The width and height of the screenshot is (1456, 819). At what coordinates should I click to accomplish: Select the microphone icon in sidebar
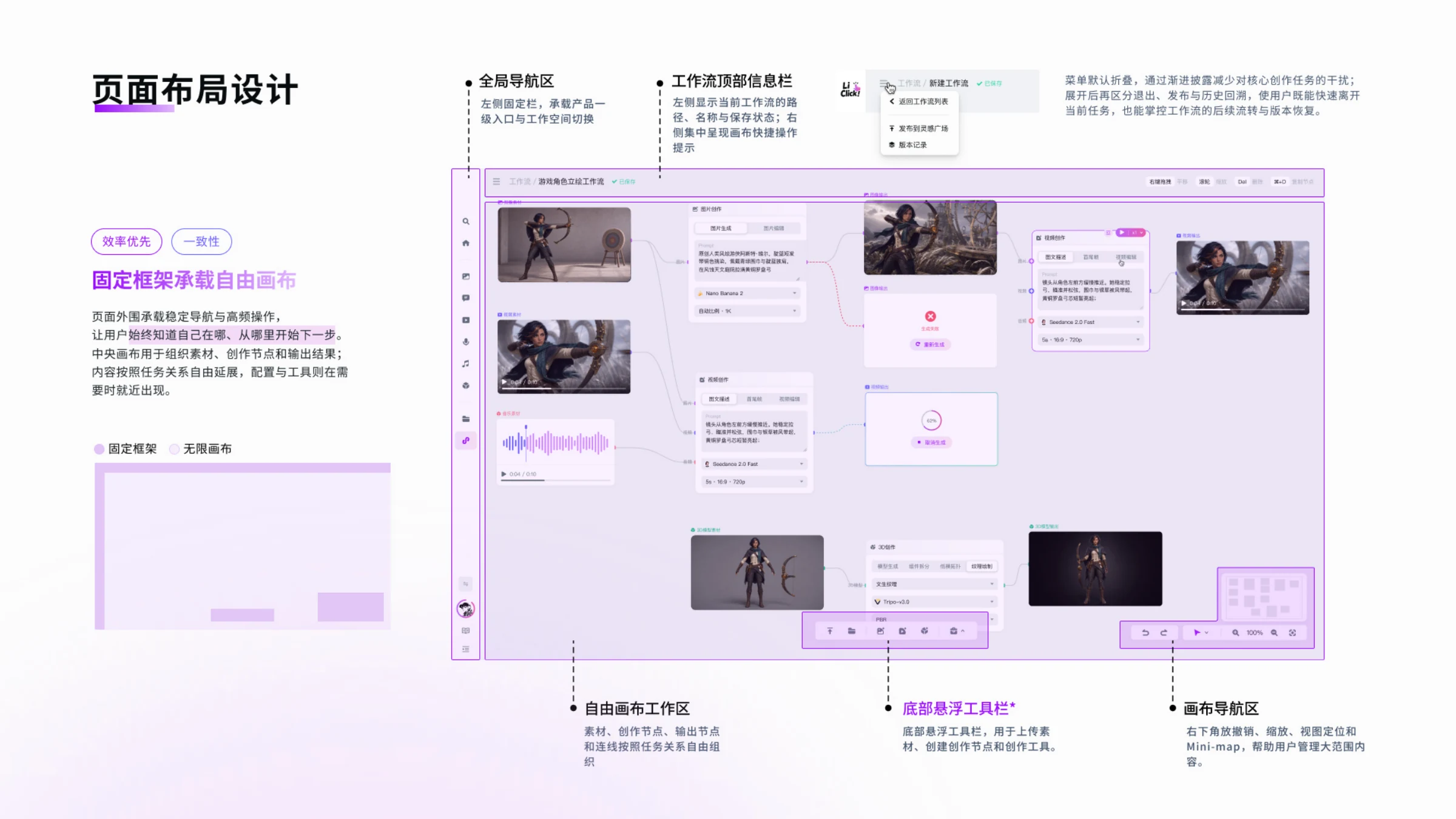466,342
